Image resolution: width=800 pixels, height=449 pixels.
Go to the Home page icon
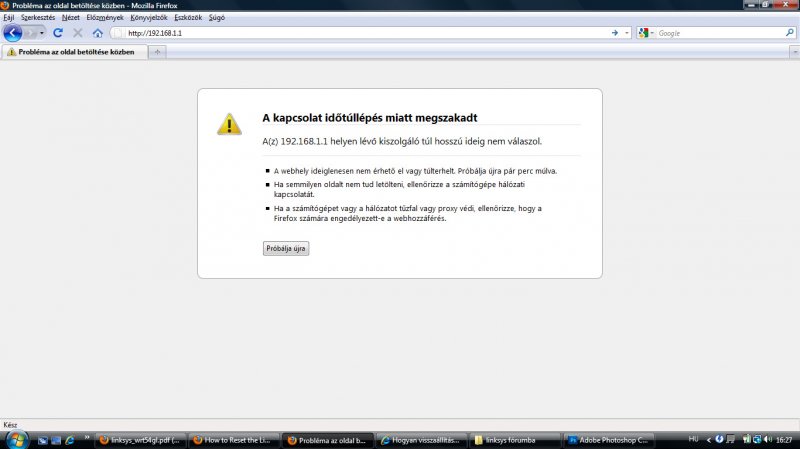(x=97, y=33)
